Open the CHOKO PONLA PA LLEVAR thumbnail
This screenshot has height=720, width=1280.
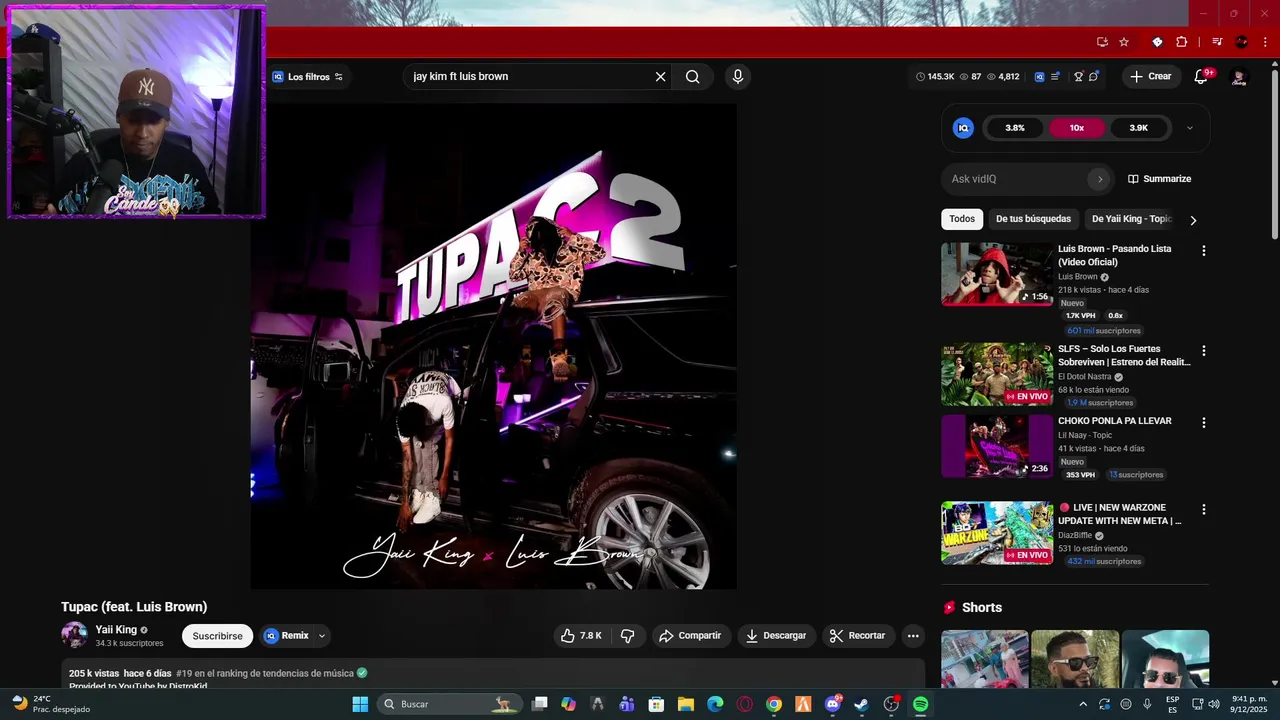click(x=997, y=446)
